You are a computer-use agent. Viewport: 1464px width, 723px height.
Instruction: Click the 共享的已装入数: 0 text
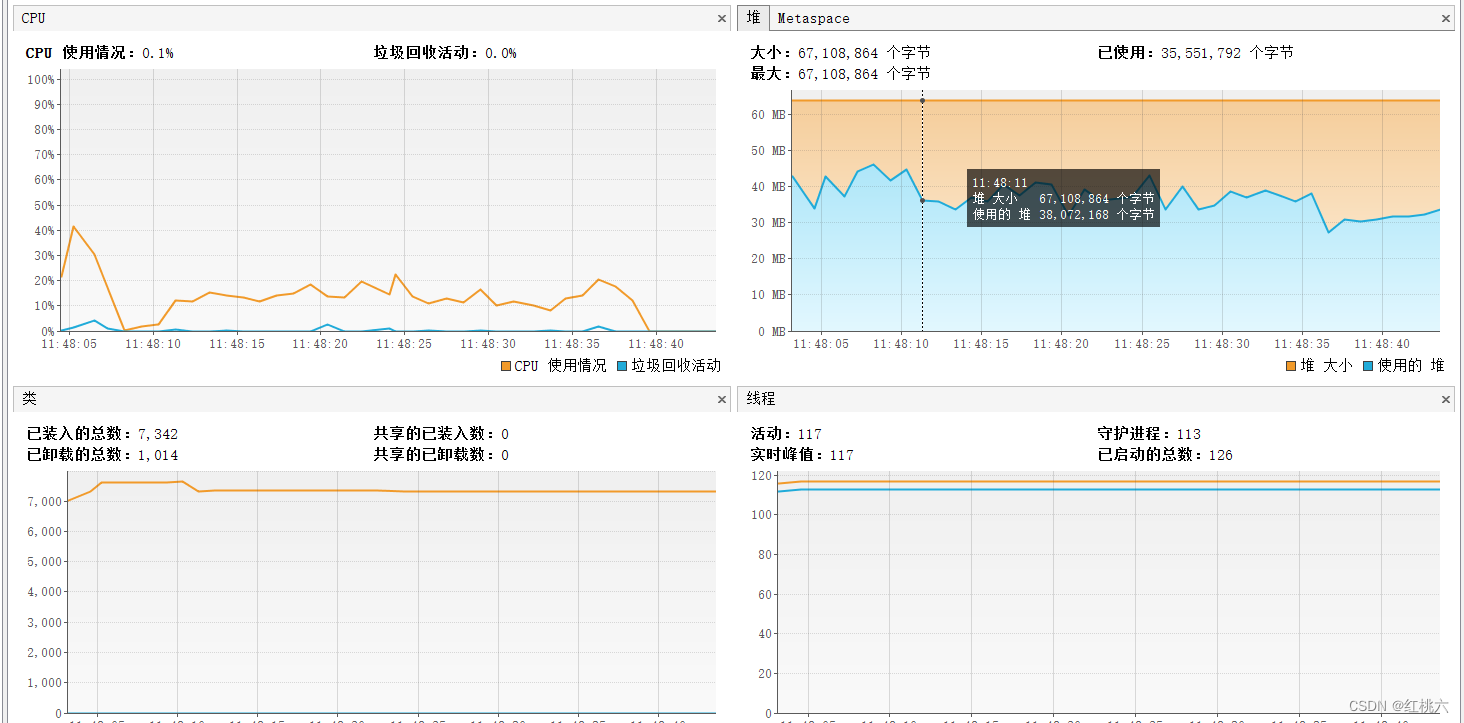[441, 434]
